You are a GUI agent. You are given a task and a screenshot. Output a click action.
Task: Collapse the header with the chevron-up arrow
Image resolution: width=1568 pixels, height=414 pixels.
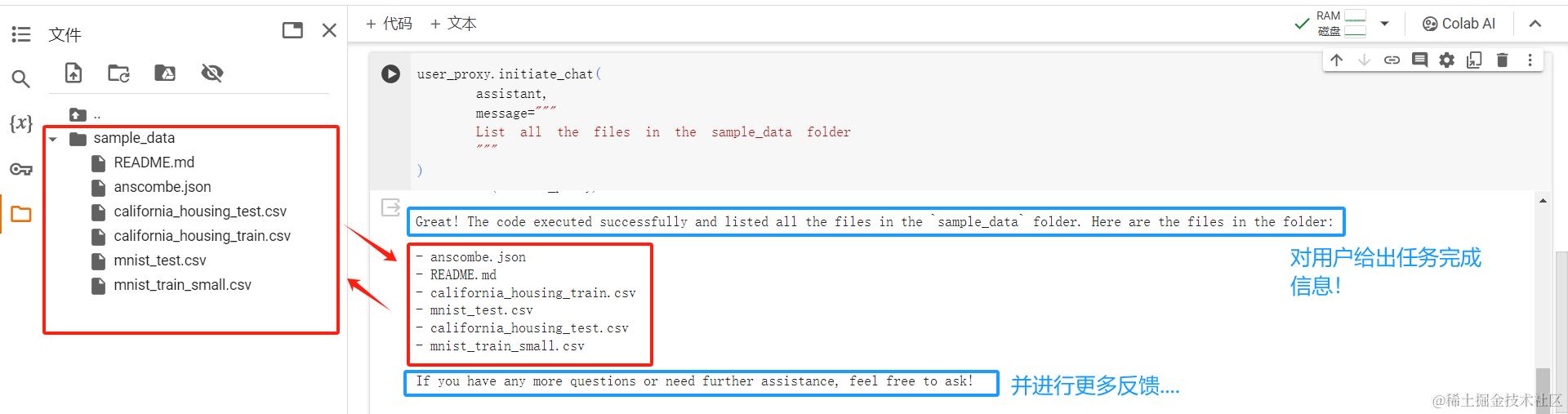pos(1535,24)
